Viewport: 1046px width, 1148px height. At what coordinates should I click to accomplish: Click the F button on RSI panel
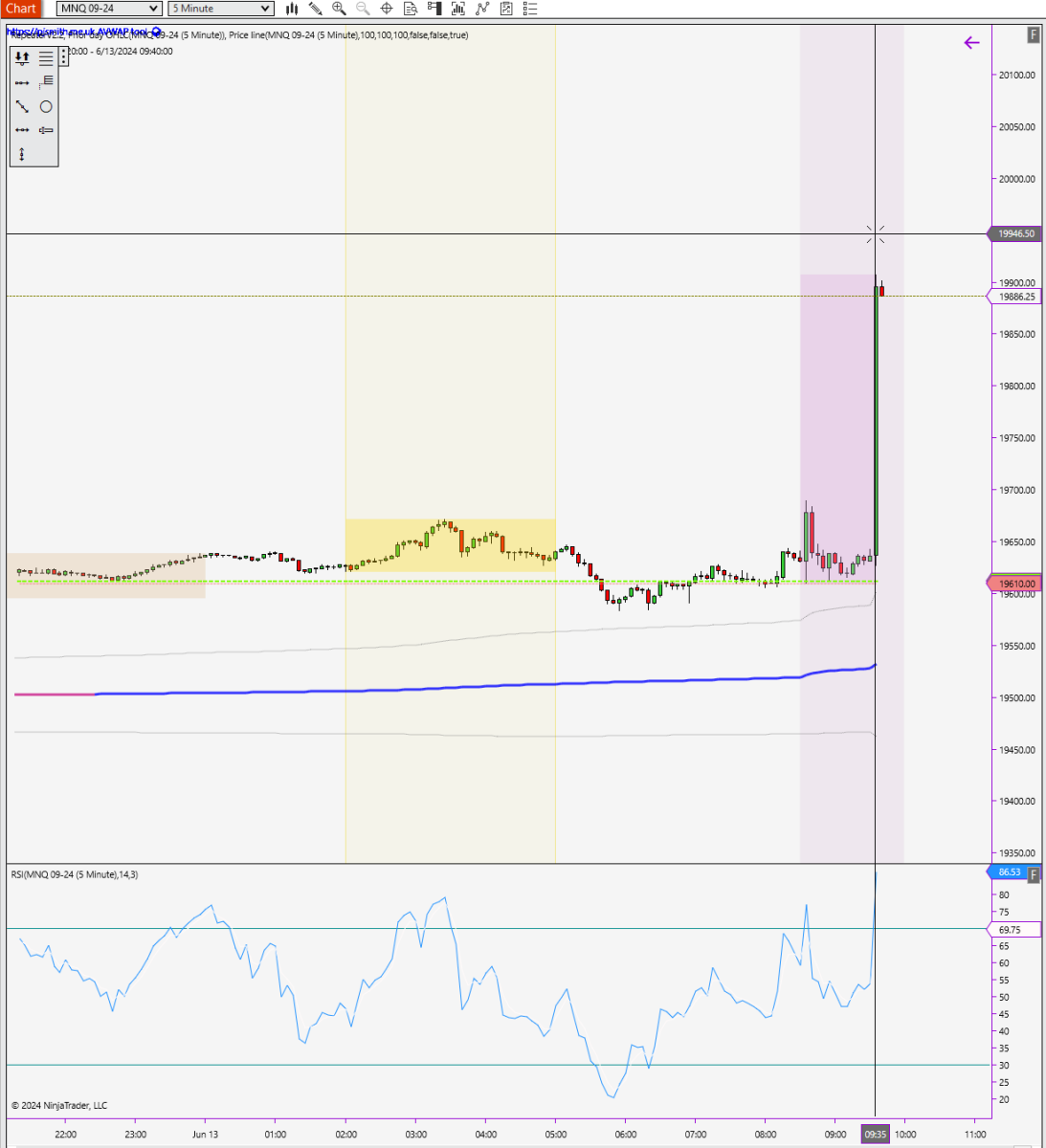pyautogui.click(x=1034, y=874)
